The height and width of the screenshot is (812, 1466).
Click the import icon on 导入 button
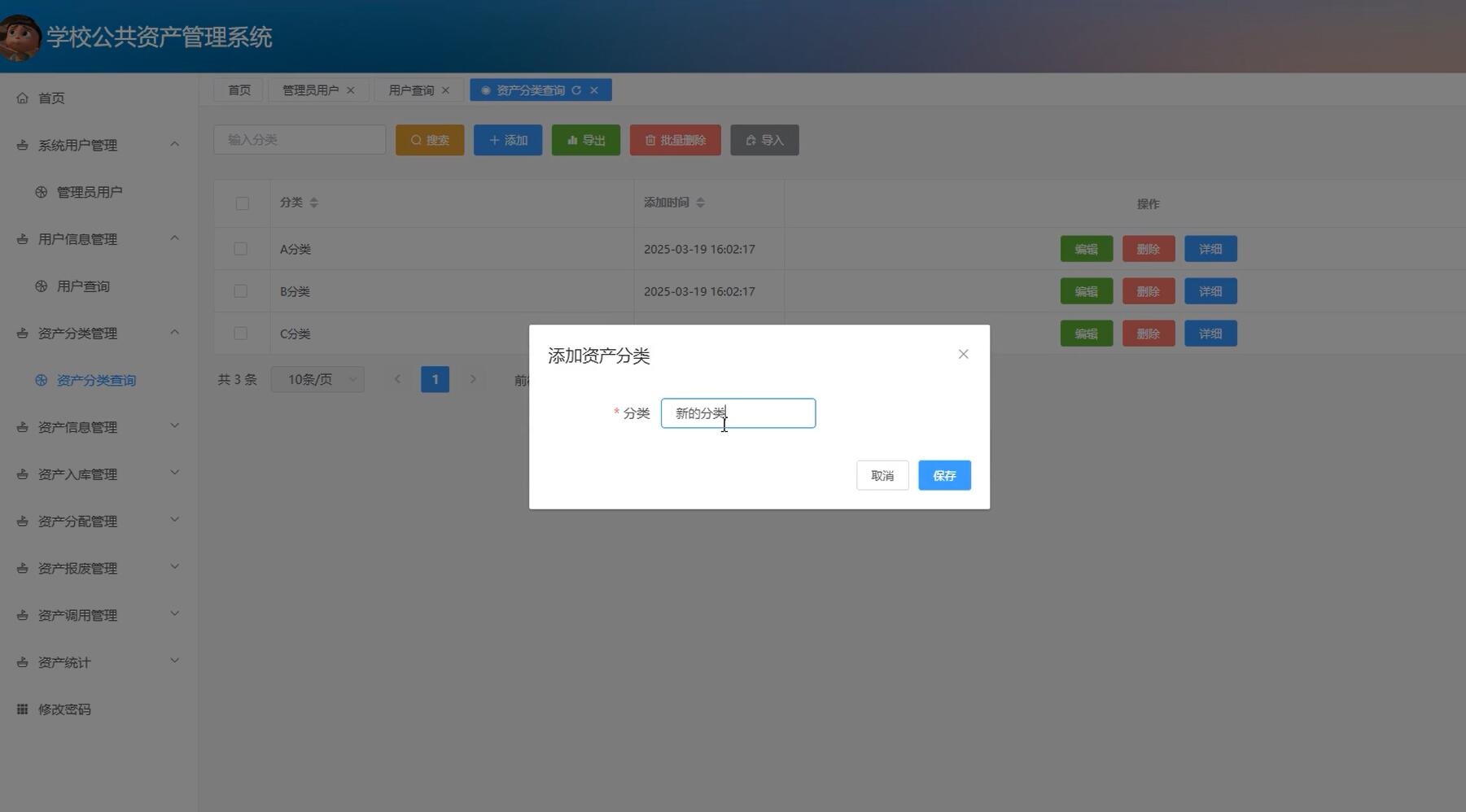(751, 139)
